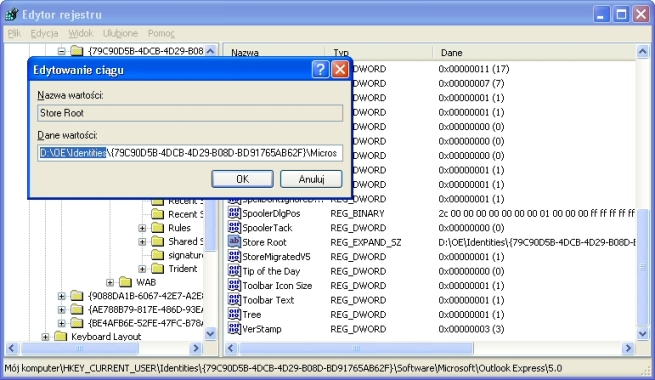Close the Edytowanie ciągu dialog
The height and width of the screenshot is (380, 655).
pos(340,69)
